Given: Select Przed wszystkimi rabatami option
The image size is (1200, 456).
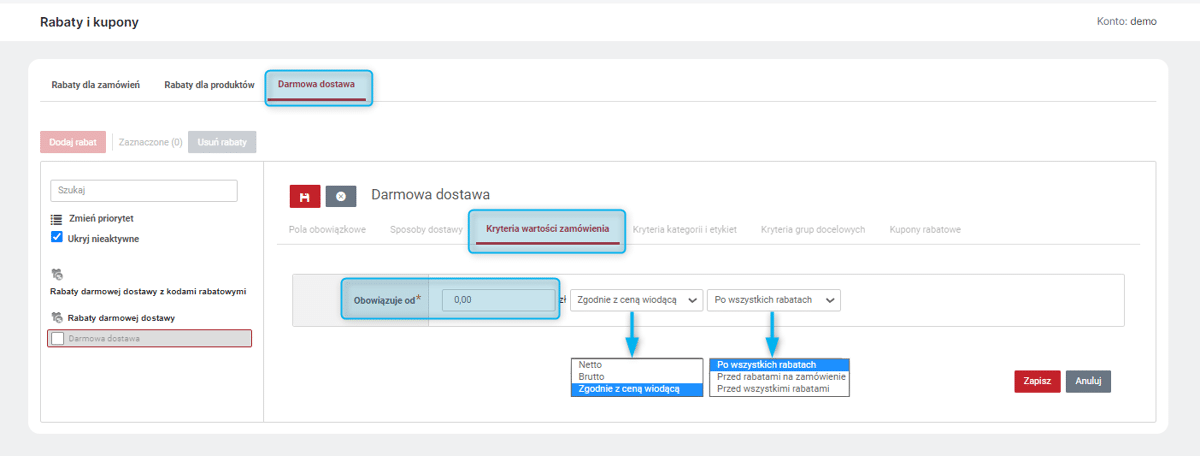Looking at the screenshot, I should (779, 389).
